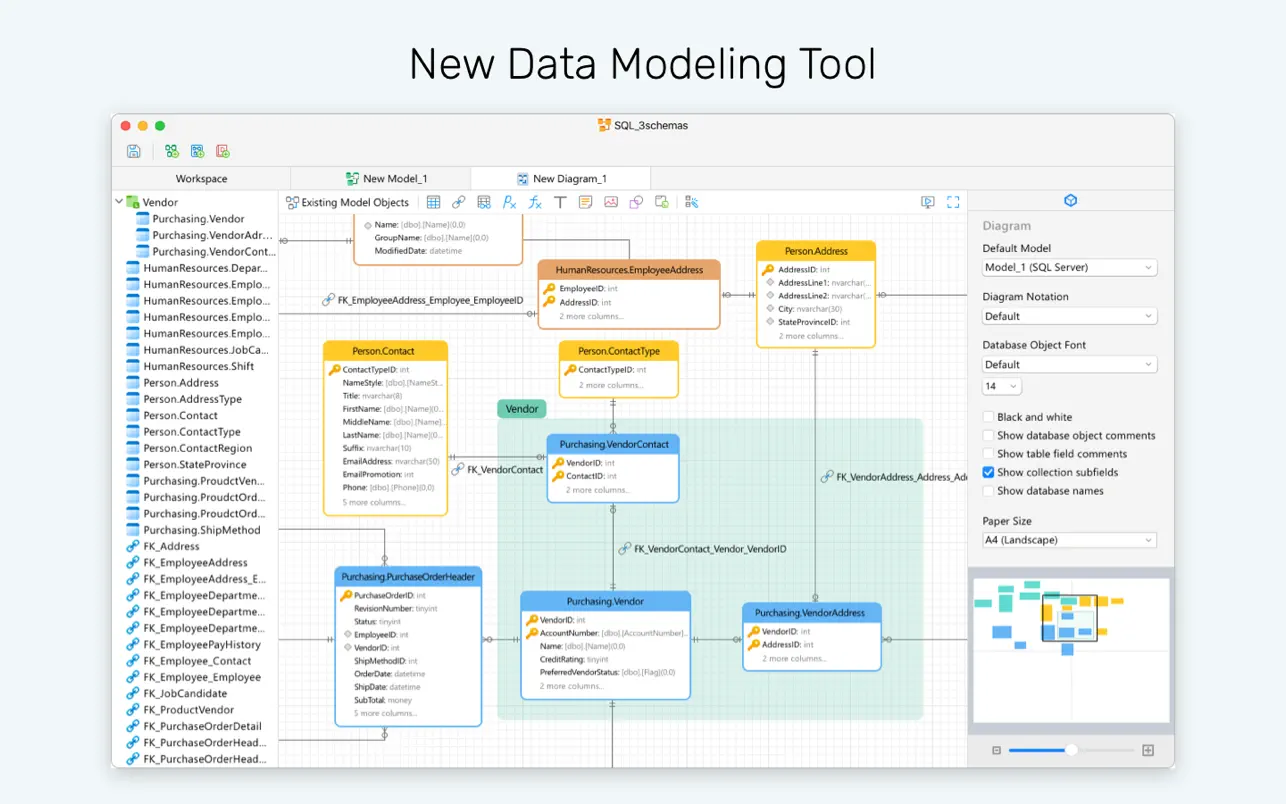Select HumanResources.Shift in the tree

[x=198, y=366]
